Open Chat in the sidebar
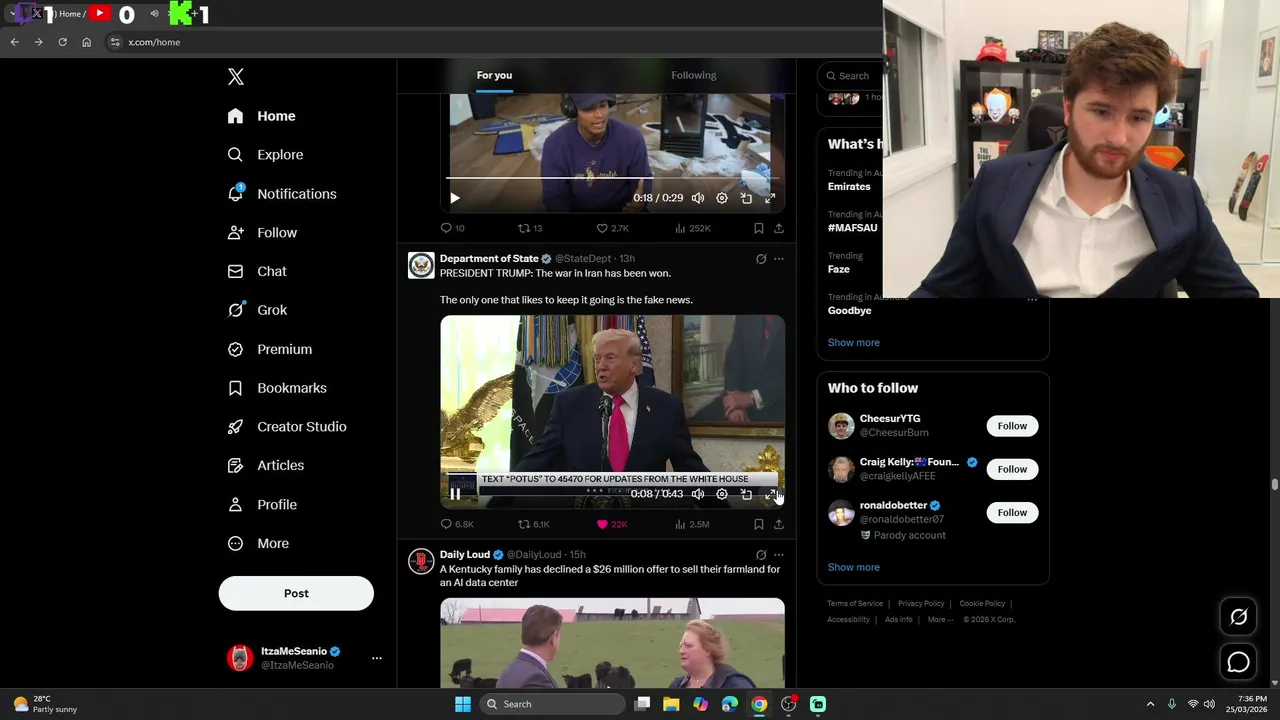This screenshot has height=720, width=1280. [257, 271]
